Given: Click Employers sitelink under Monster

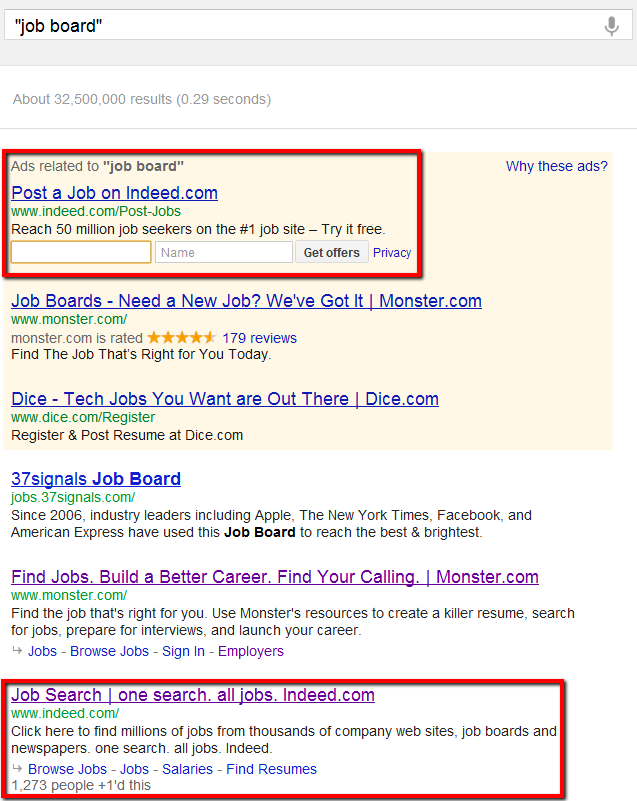Looking at the screenshot, I should tap(251, 651).
